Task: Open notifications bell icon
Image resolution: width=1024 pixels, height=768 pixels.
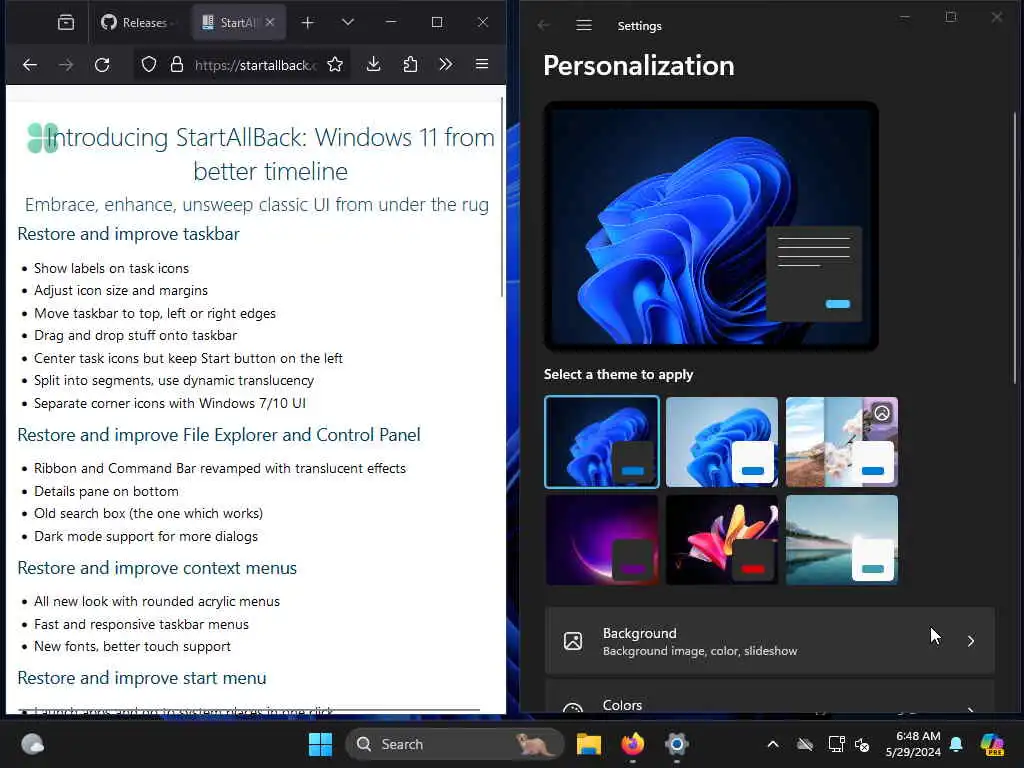Action: tap(956, 744)
